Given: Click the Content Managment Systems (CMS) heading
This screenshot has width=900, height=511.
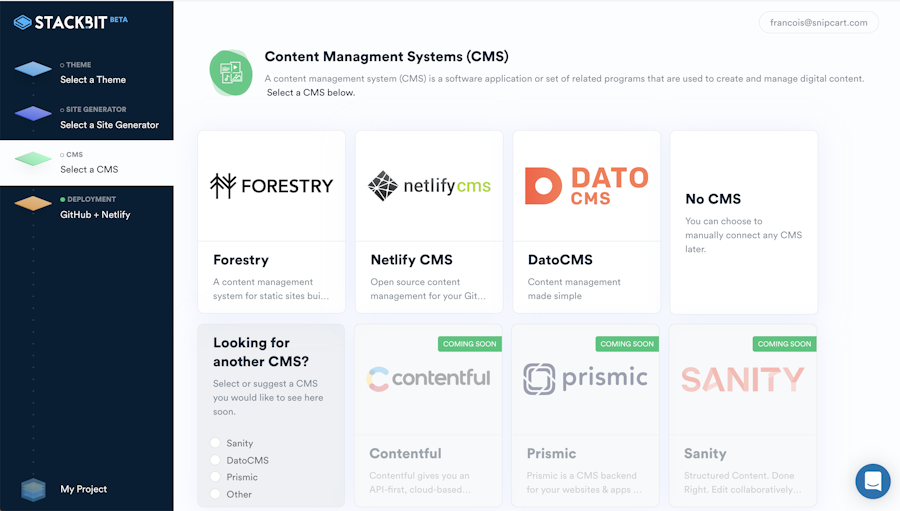Looking at the screenshot, I should (386, 56).
